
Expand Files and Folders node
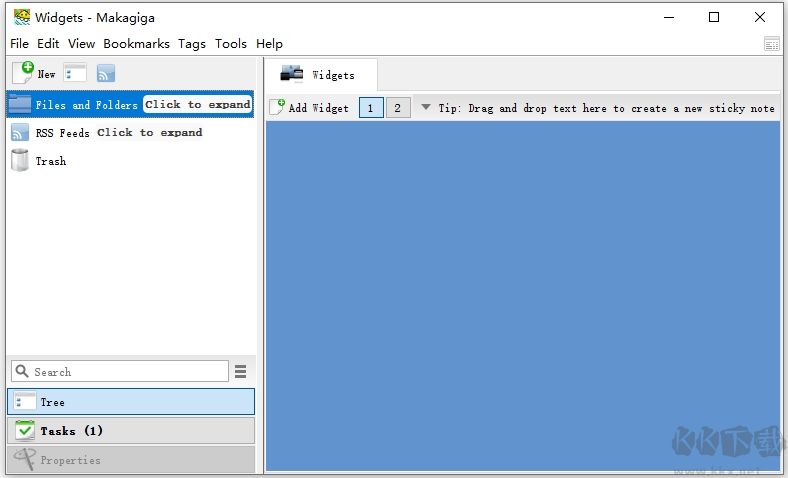(x=198, y=105)
